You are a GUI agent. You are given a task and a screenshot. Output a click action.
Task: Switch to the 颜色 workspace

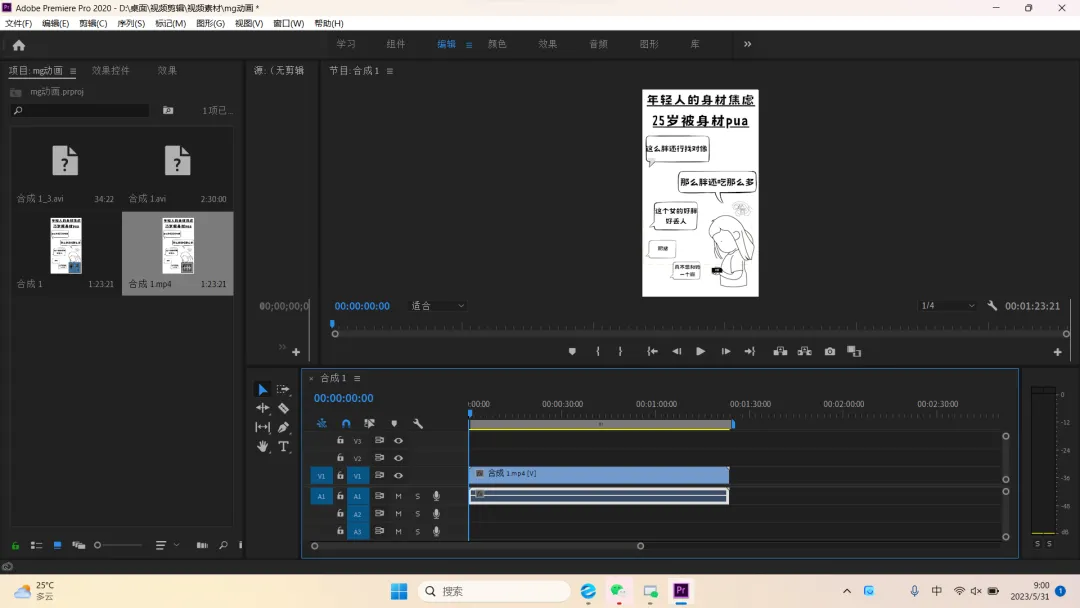coord(497,44)
